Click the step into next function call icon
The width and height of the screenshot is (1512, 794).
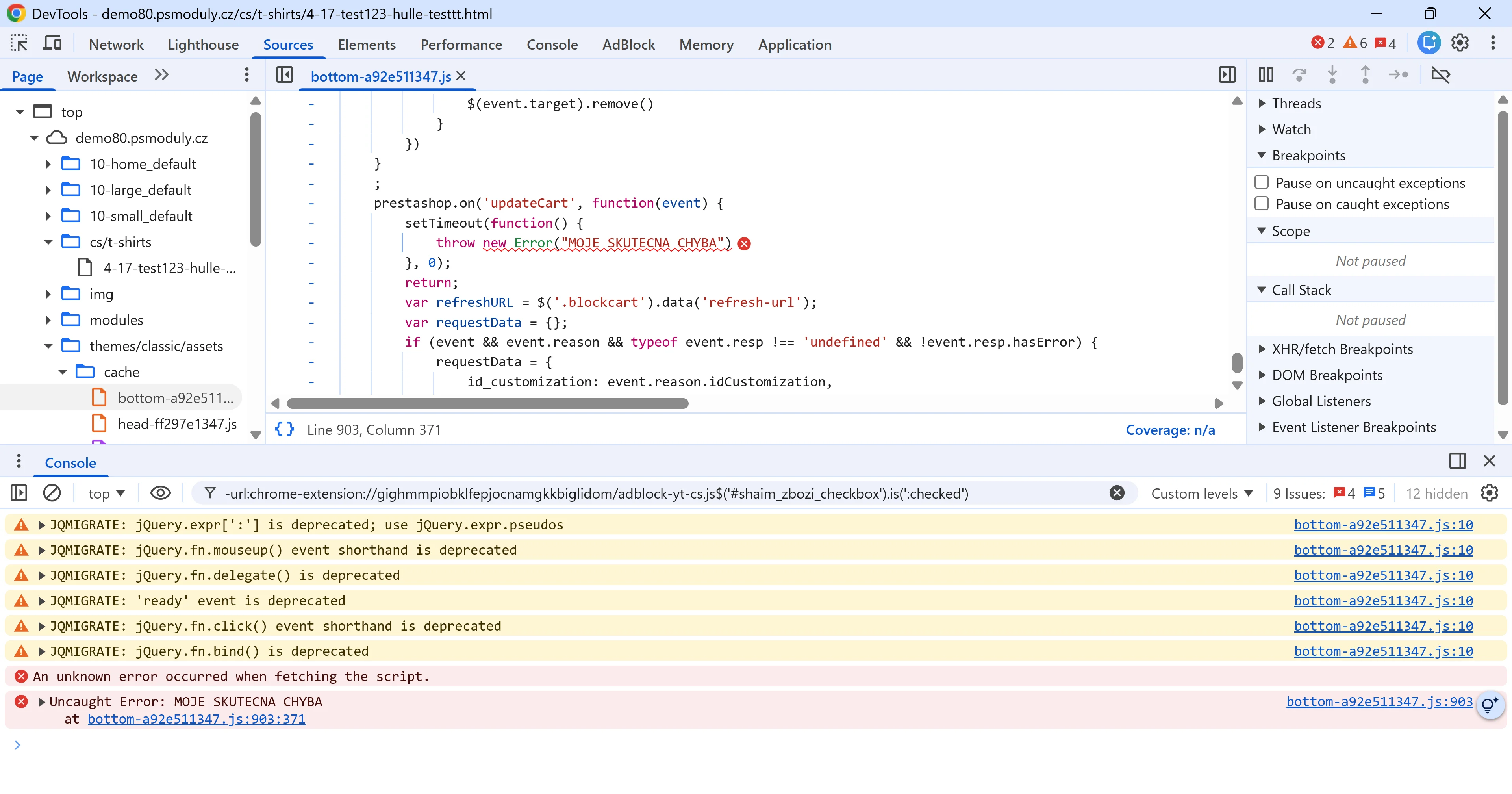pos(1332,75)
